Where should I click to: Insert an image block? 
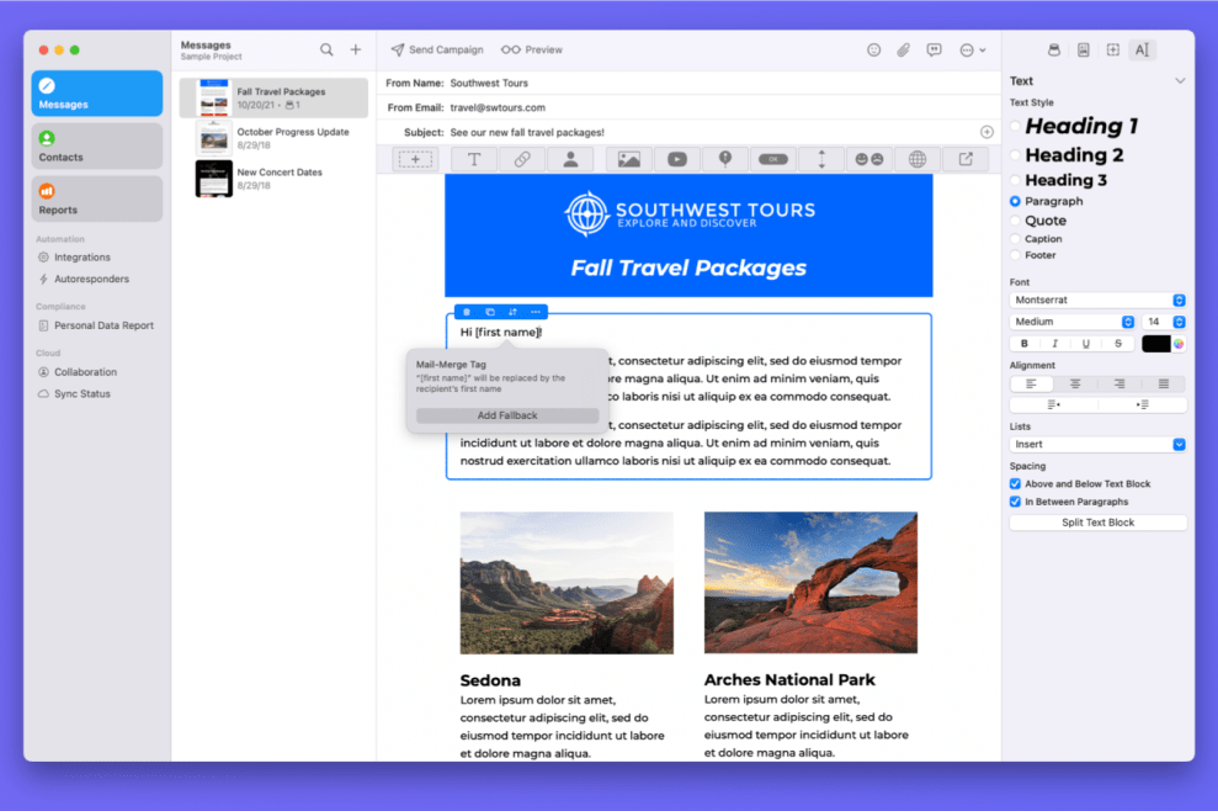(x=629, y=159)
